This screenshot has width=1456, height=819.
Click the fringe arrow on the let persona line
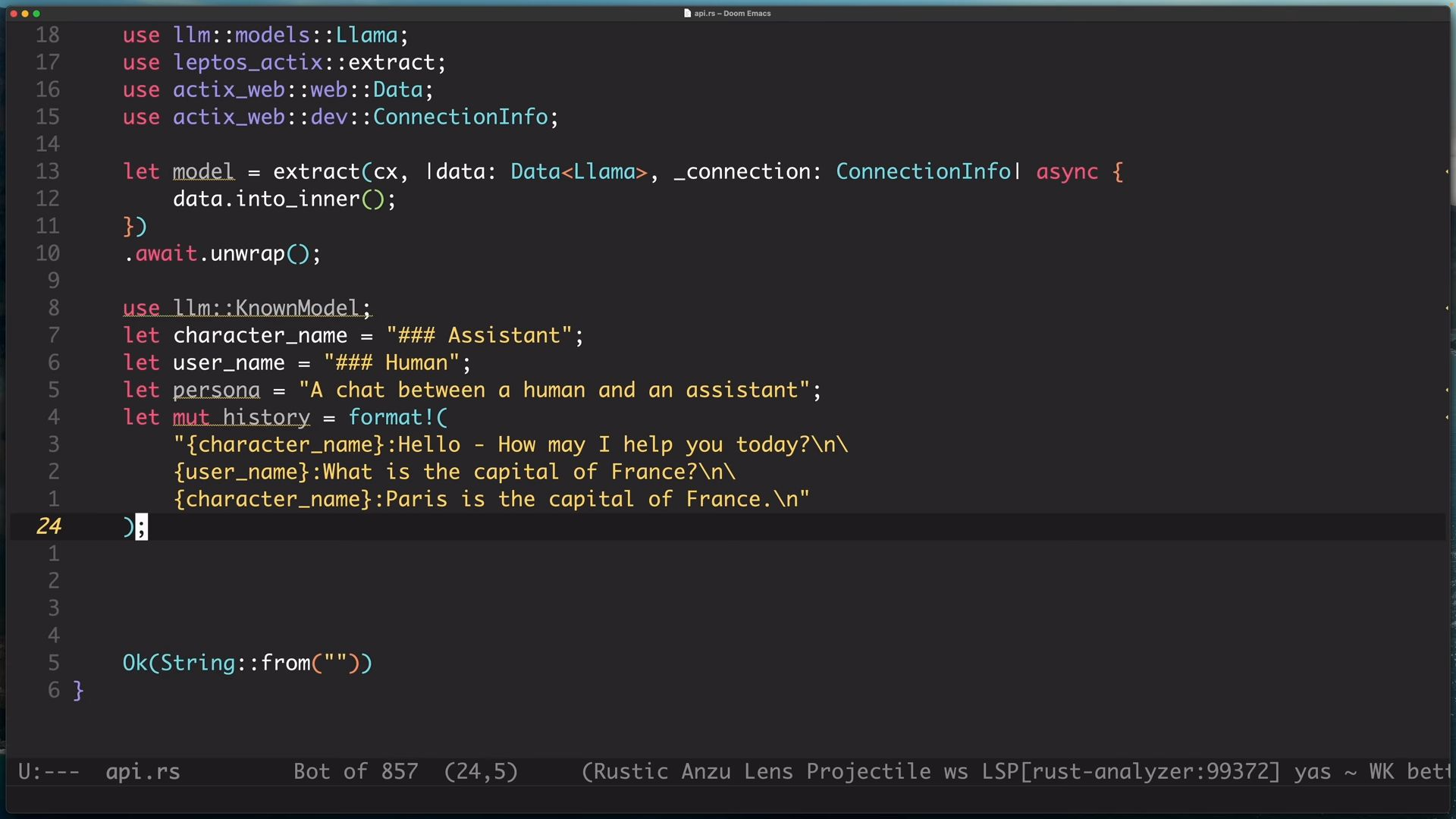click(x=1447, y=390)
